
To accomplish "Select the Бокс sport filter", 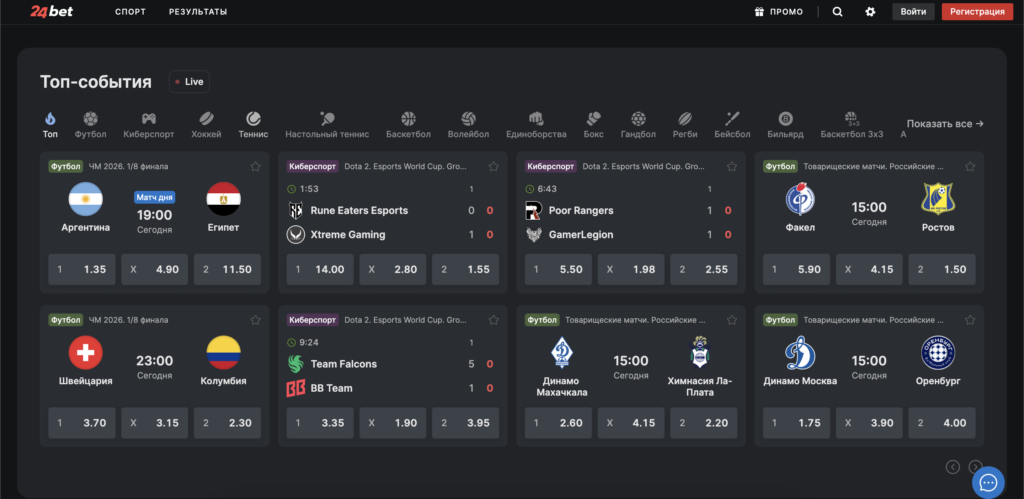I will point(594,125).
